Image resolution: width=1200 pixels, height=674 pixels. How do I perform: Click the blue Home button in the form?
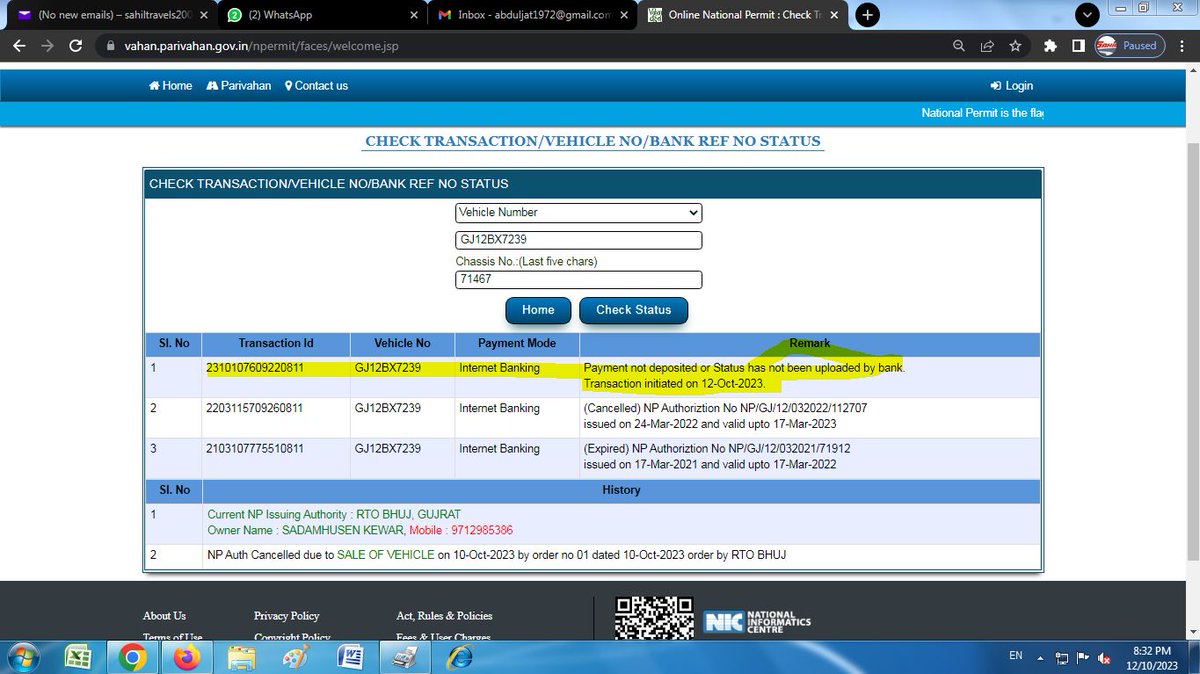pos(538,310)
